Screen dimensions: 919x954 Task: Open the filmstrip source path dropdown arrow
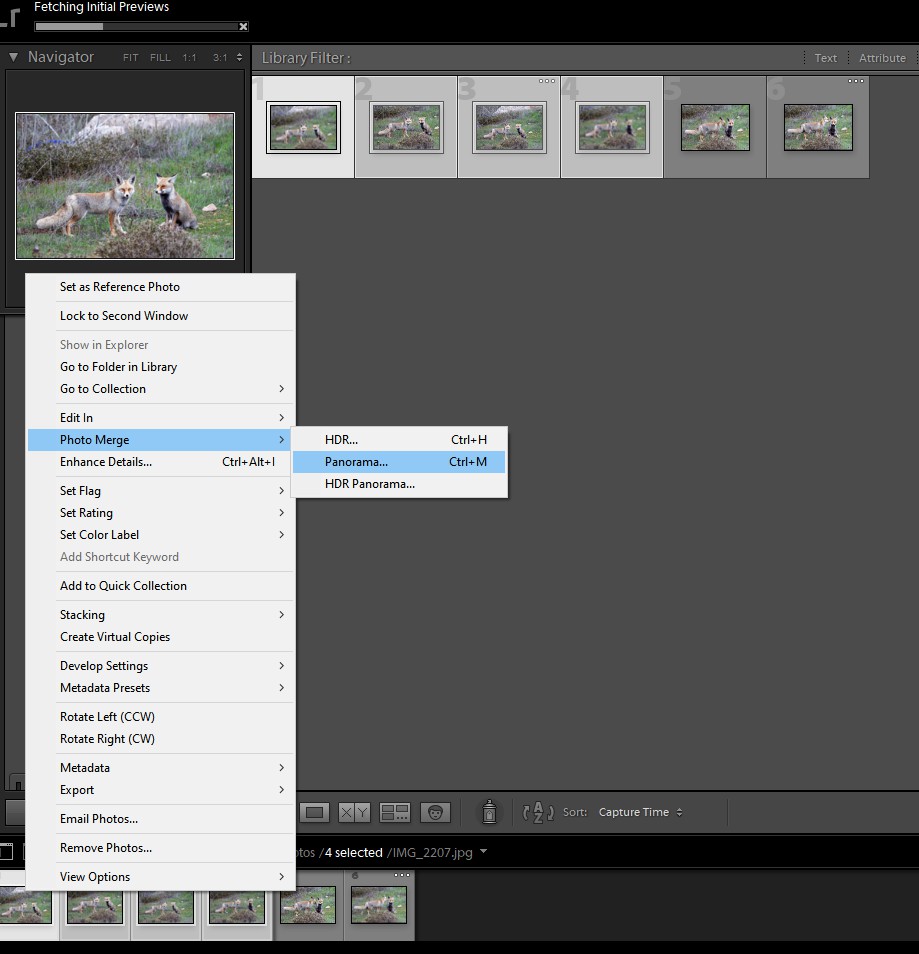click(x=484, y=852)
